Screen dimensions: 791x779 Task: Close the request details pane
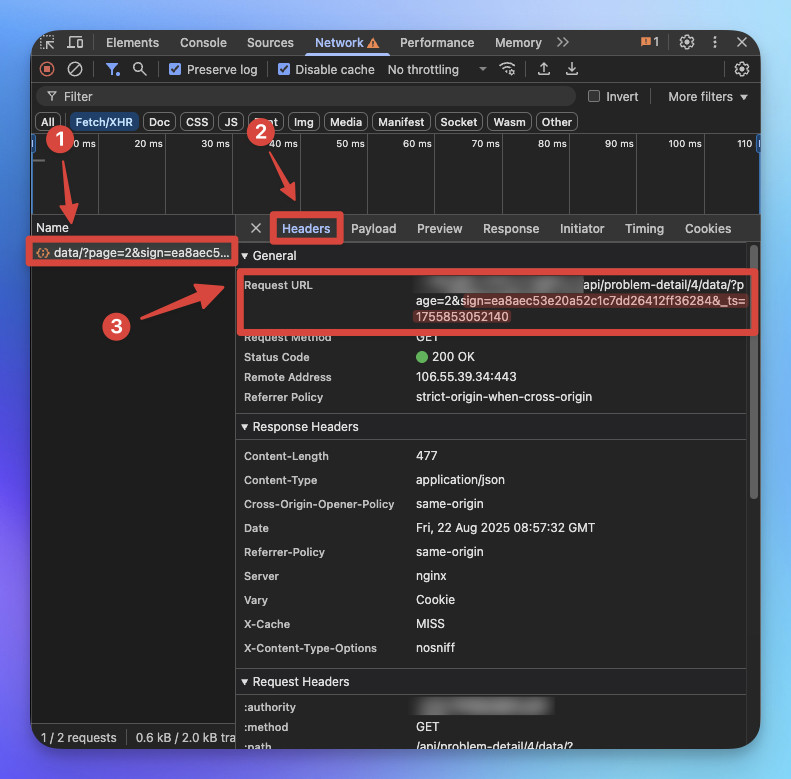coord(256,228)
